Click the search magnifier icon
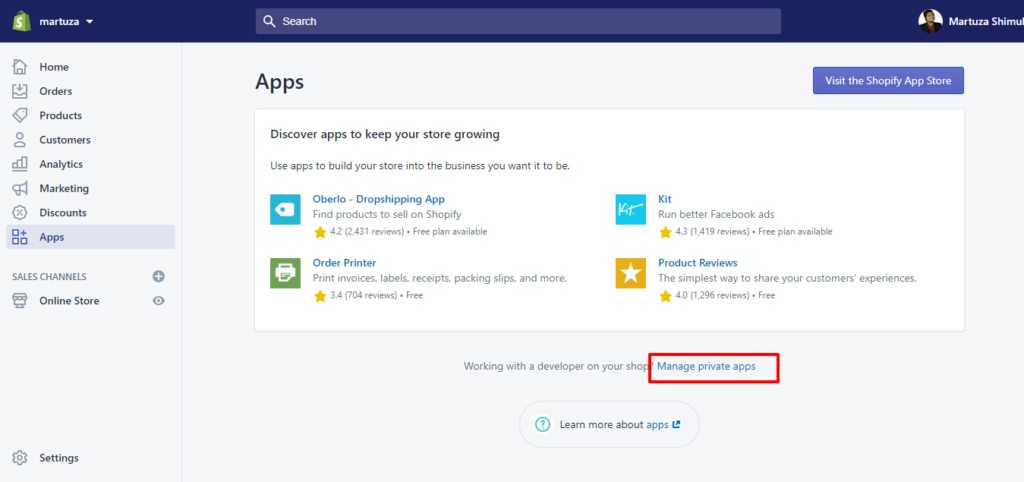Viewport: 1024px width, 482px height. tap(269, 22)
